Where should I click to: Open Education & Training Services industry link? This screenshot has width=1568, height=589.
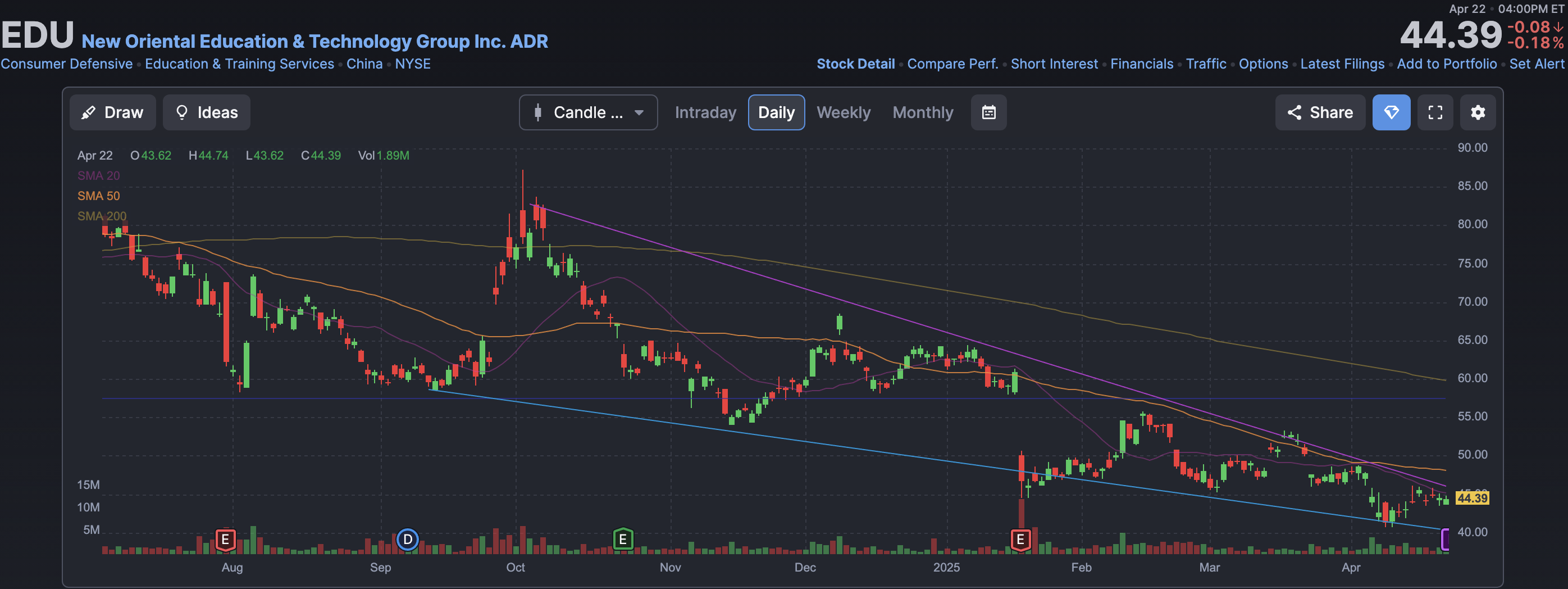[x=239, y=64]
